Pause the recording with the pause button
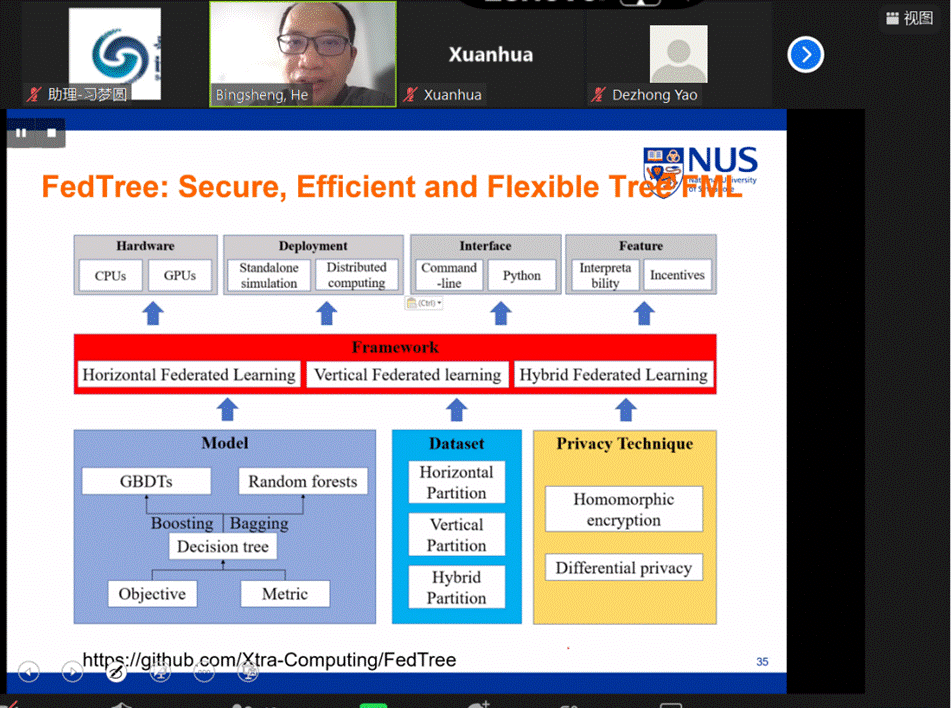This screenshot has width=951, height=708. pyautogui.click(x=21, y=133)
